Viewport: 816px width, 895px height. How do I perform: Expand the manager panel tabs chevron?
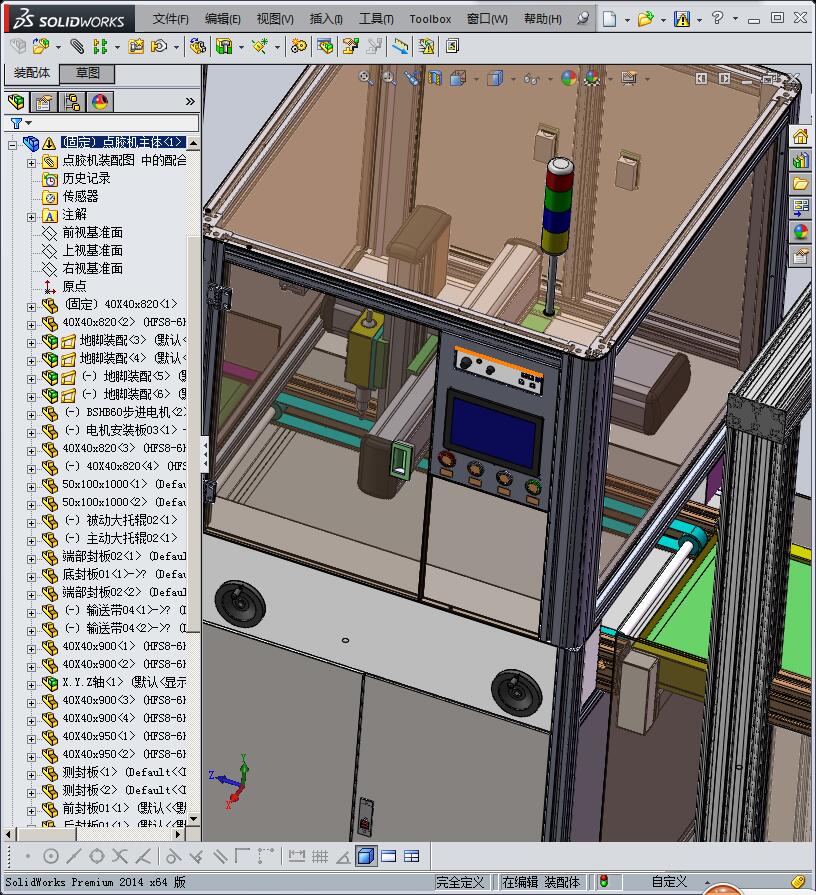click(190, 102)
